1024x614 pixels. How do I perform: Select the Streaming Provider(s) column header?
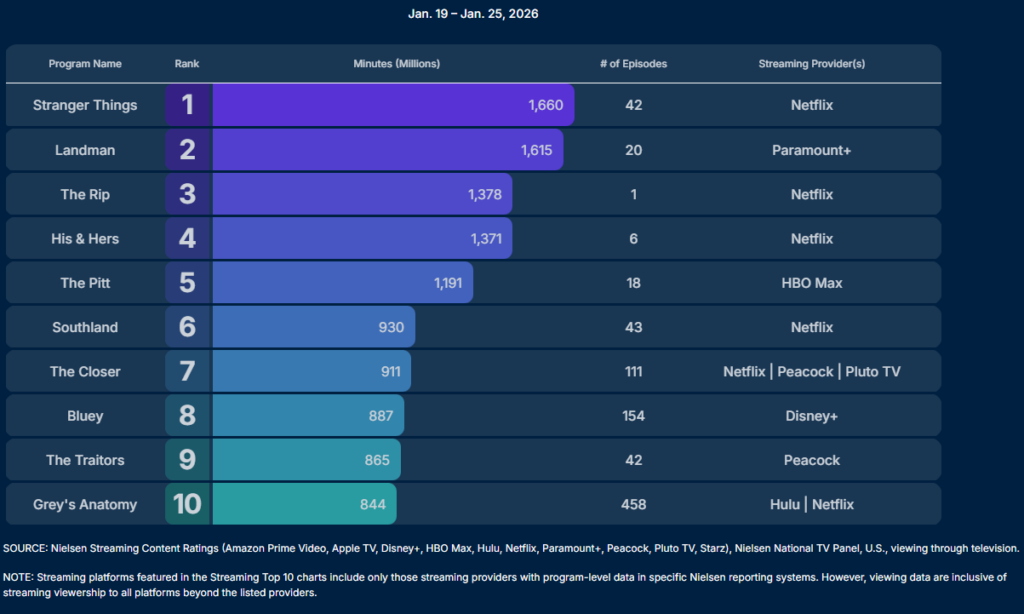tap(811, 64)
